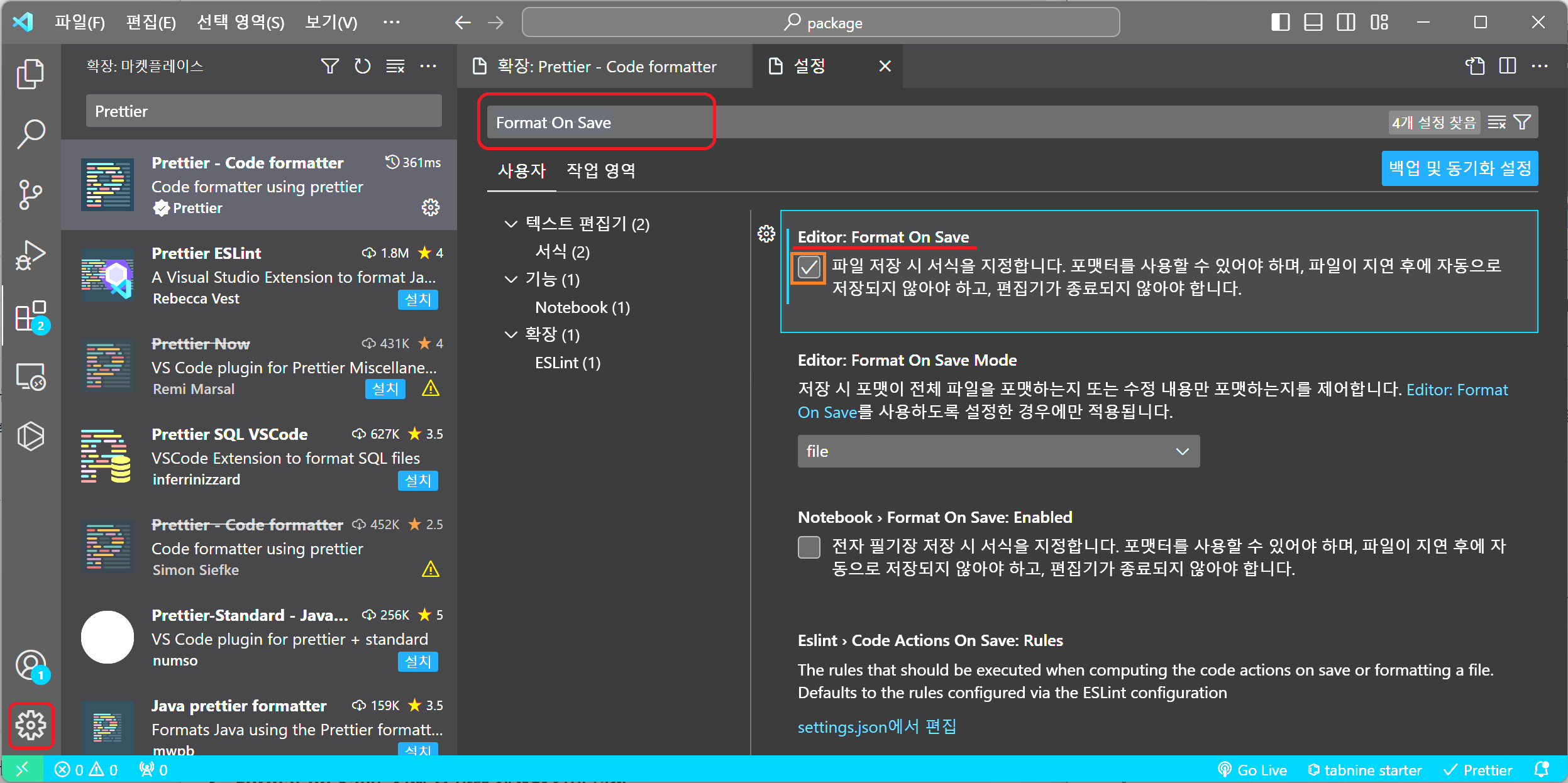Filter extensions with the funnel icon
The height and width of the screenshot is (783, 1568).
(329, 66)
